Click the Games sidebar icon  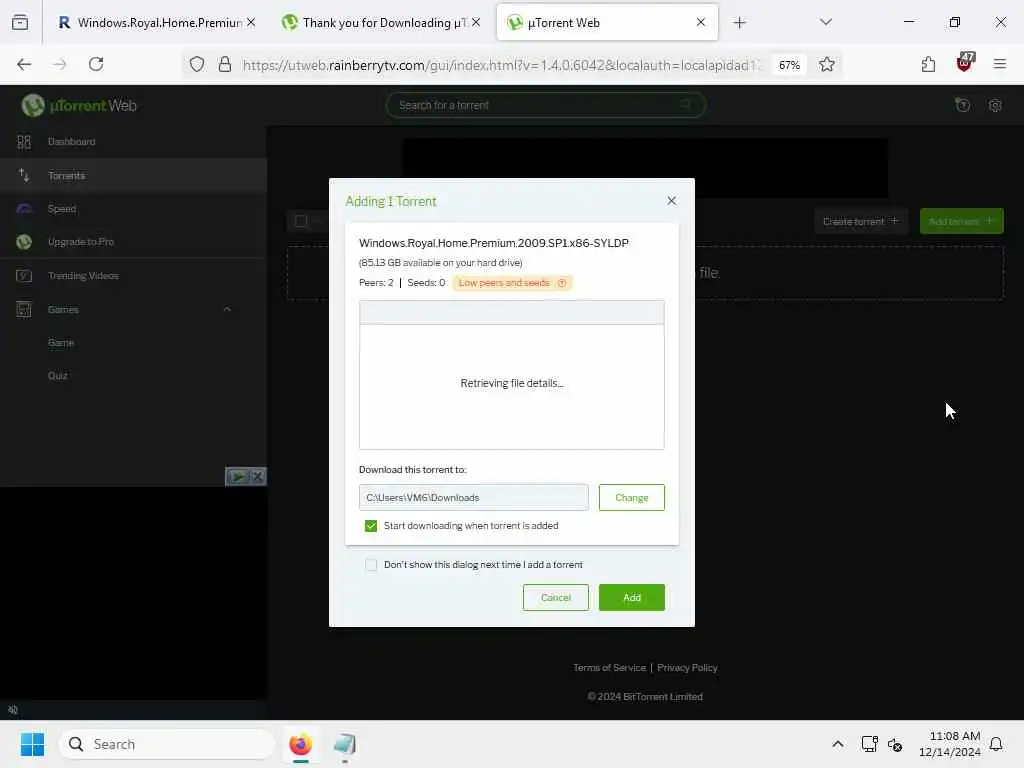coord(24,309)
